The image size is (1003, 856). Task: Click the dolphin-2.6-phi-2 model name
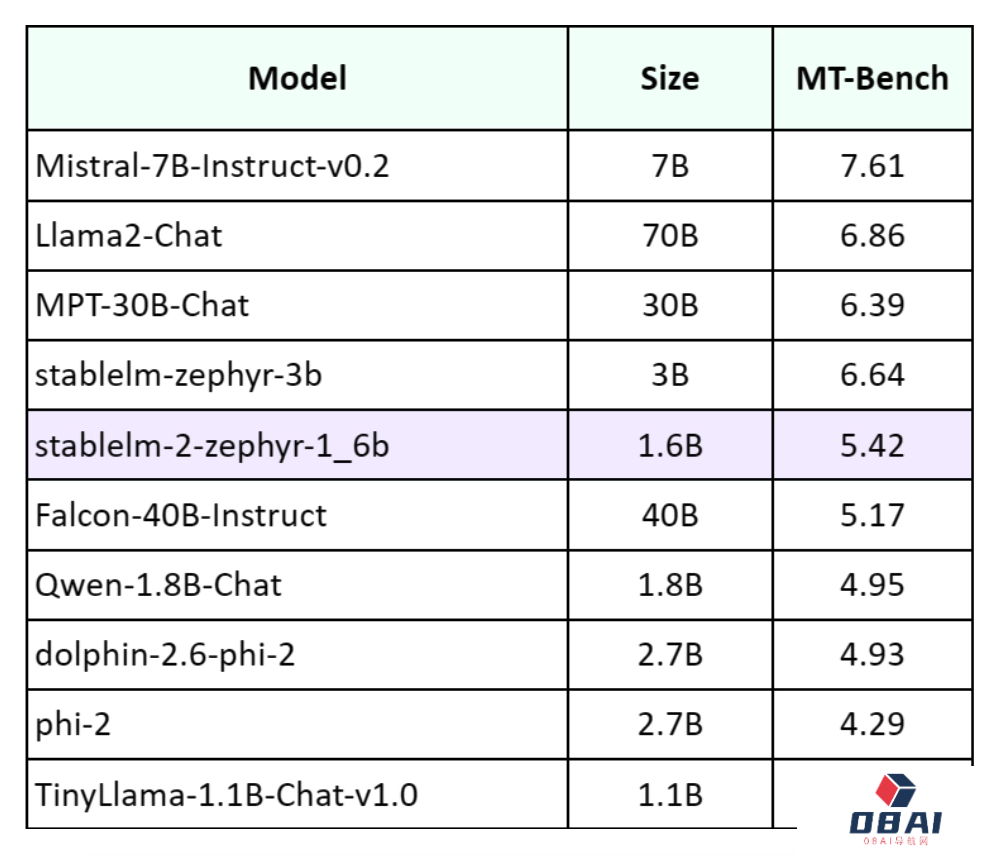tap(165, 654)
